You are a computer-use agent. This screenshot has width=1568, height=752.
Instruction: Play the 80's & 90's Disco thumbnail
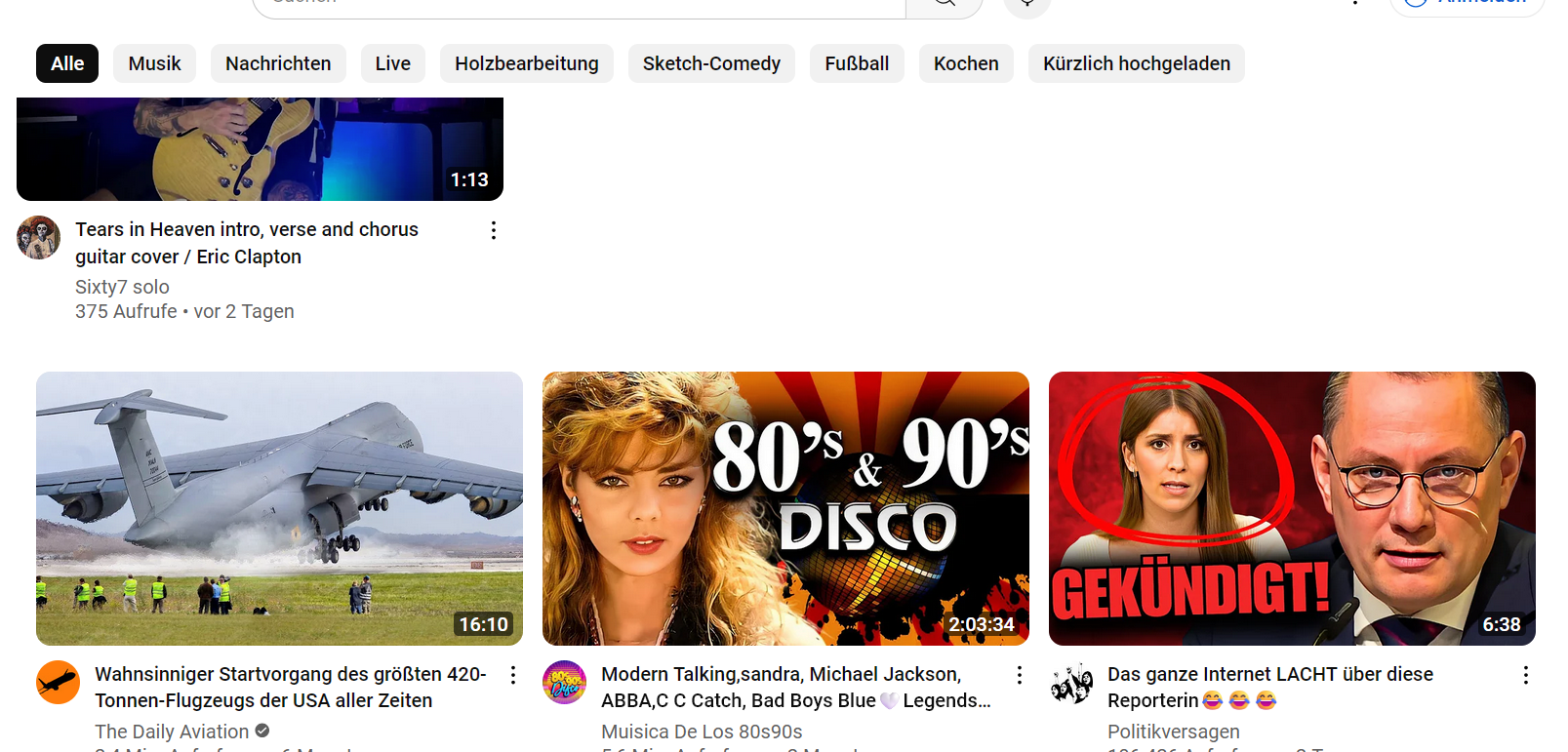[785, 508]
